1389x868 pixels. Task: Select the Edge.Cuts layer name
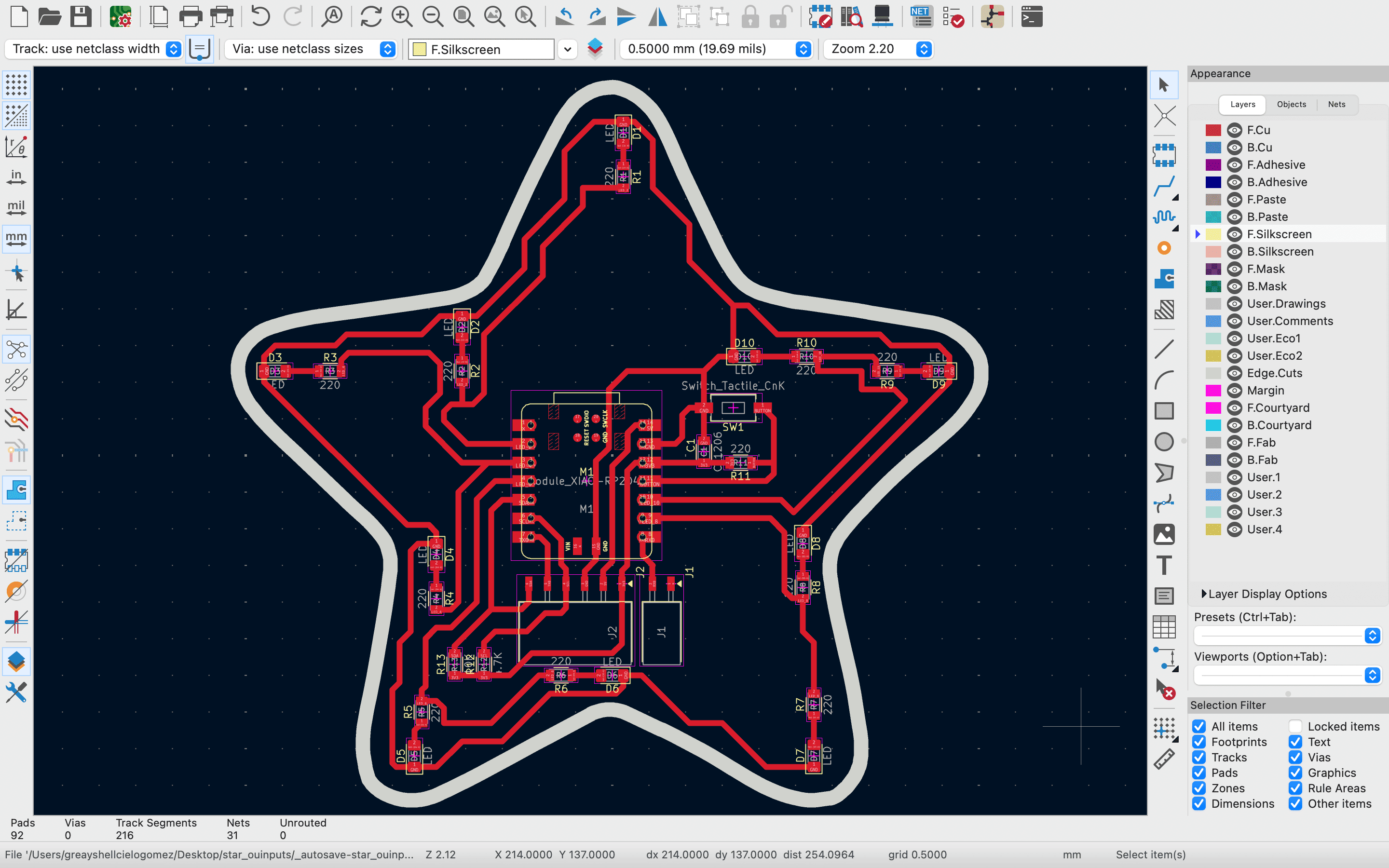click(1274, 373)
